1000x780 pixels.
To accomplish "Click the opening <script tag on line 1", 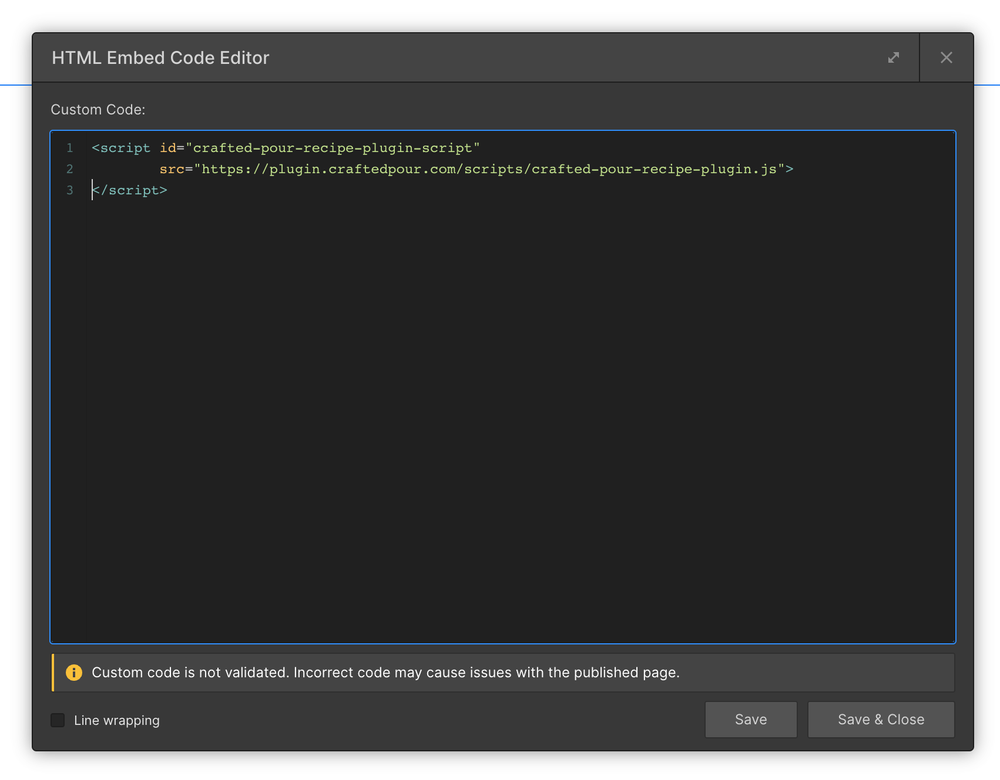I will tap(121, 148).
